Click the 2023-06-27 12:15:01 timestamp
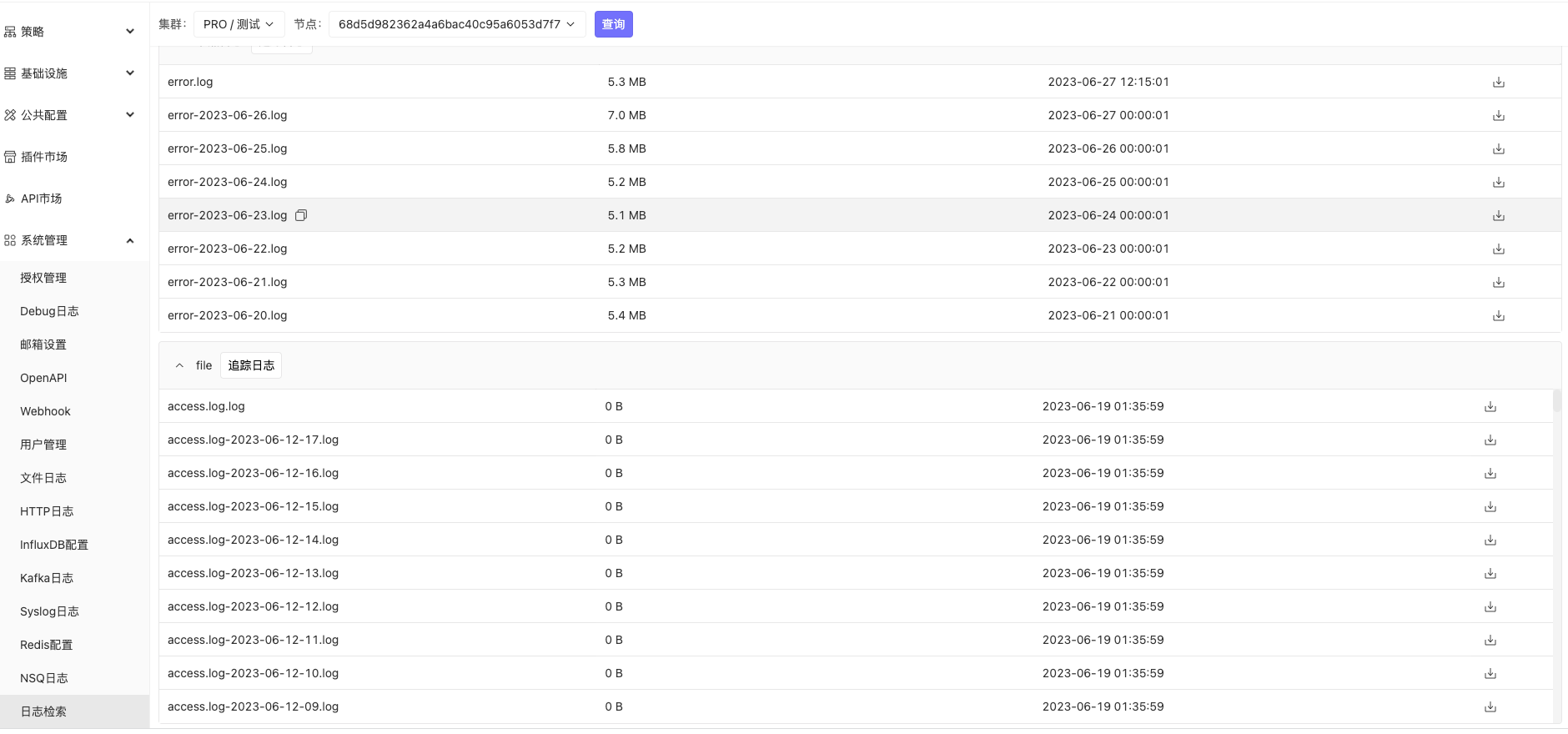 tap(1108, 82)
